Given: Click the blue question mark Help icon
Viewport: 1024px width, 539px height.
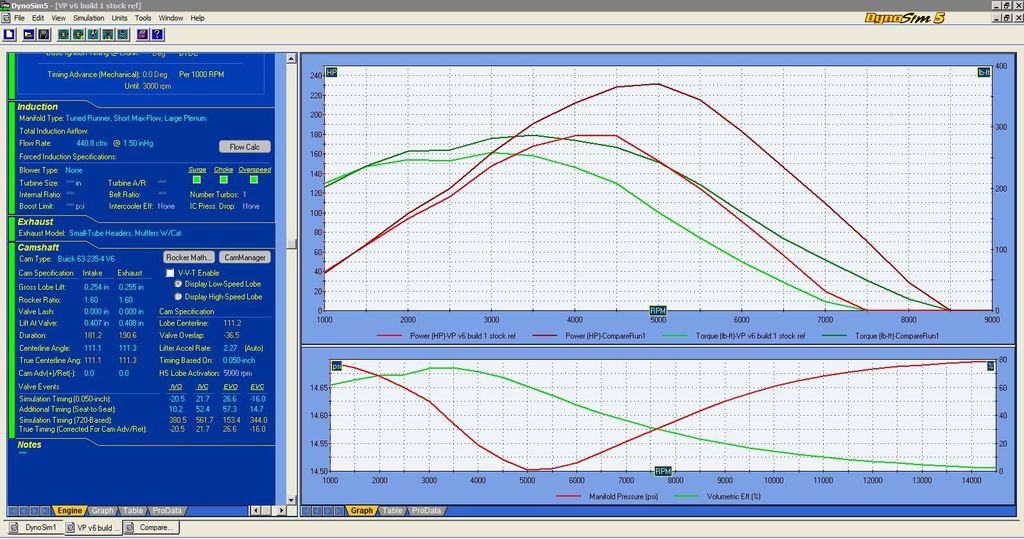Looking at the screenshot, I should point(157,34).
